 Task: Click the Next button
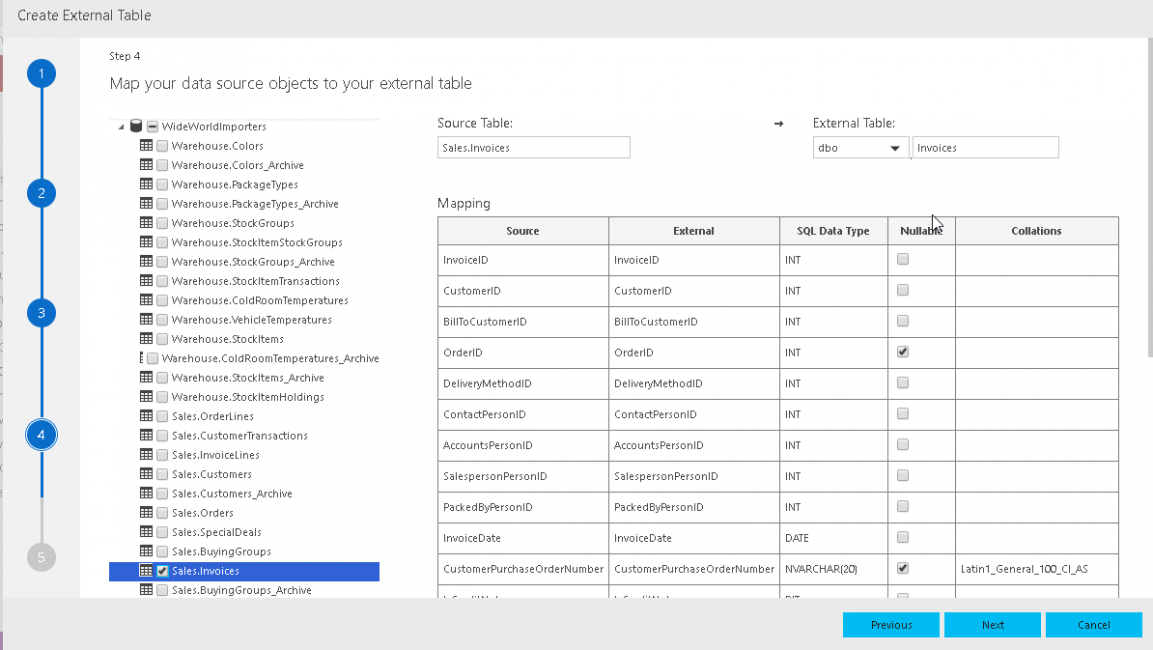(992, 625)
